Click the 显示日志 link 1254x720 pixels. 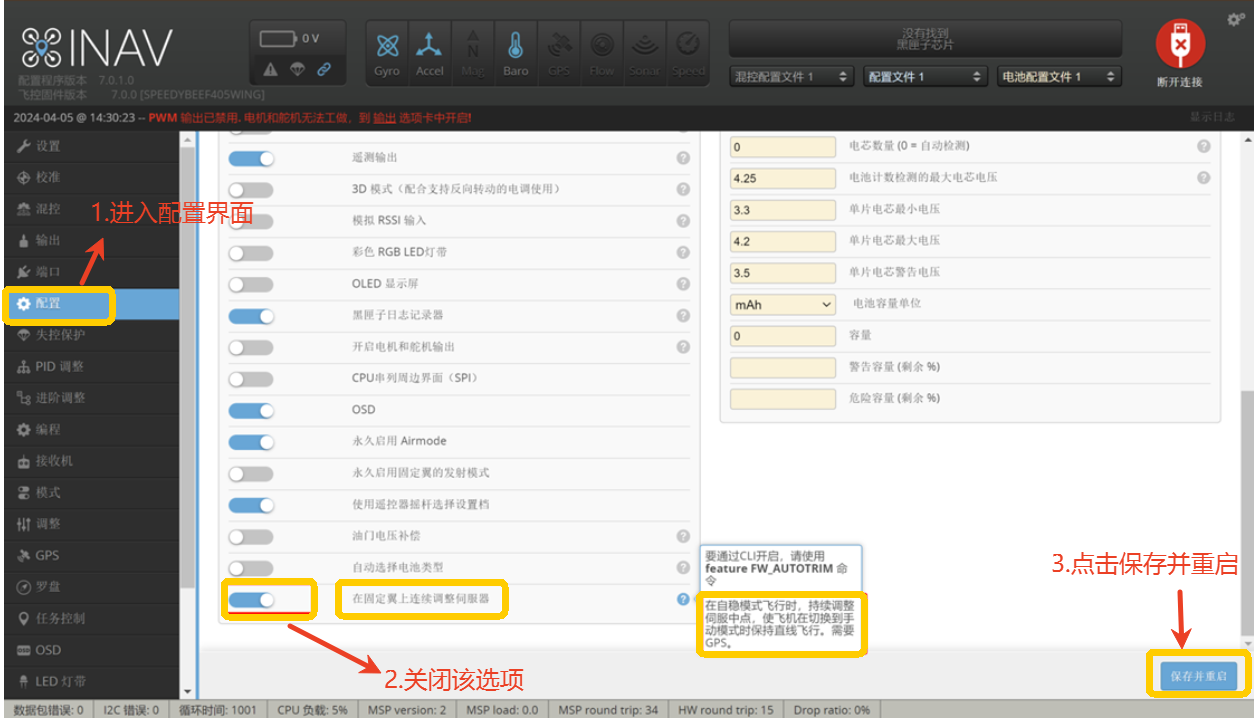coord(1212,118)
